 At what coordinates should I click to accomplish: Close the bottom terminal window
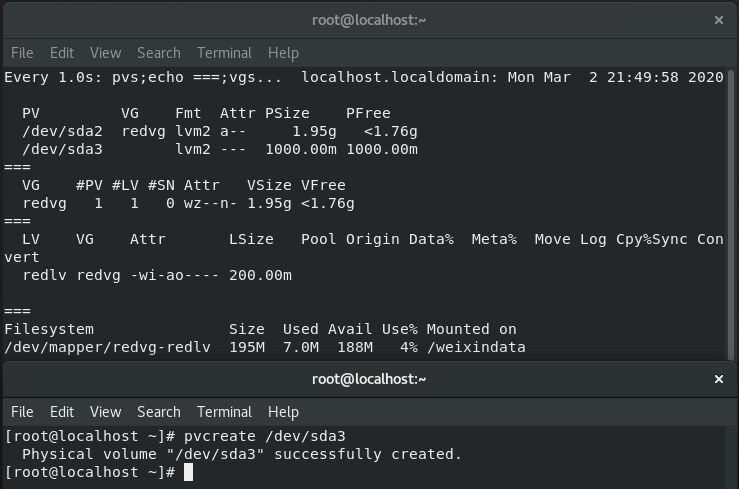pos(718,379)
